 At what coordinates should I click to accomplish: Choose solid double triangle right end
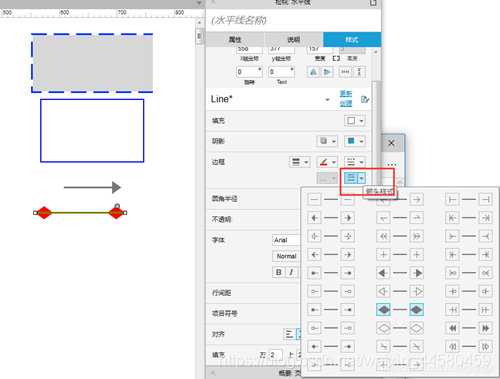click(x=485, y=328)
